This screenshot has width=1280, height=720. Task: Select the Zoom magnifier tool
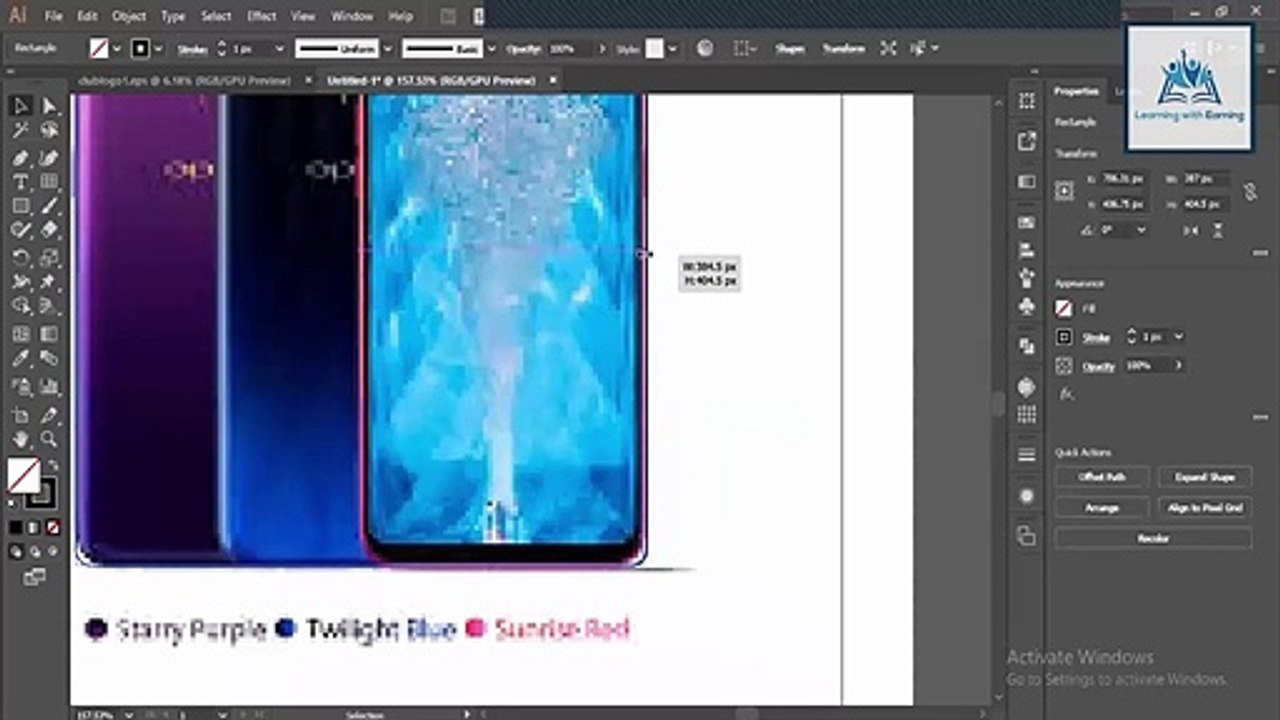pyautogui.click(x=48, y=439)
